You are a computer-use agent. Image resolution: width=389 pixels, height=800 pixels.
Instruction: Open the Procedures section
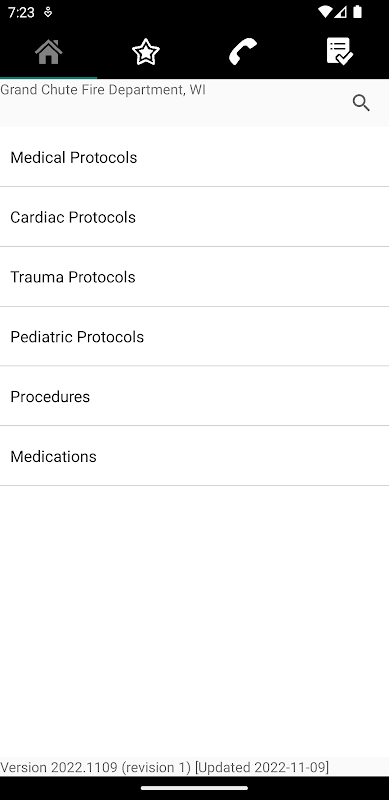[194, 396]
